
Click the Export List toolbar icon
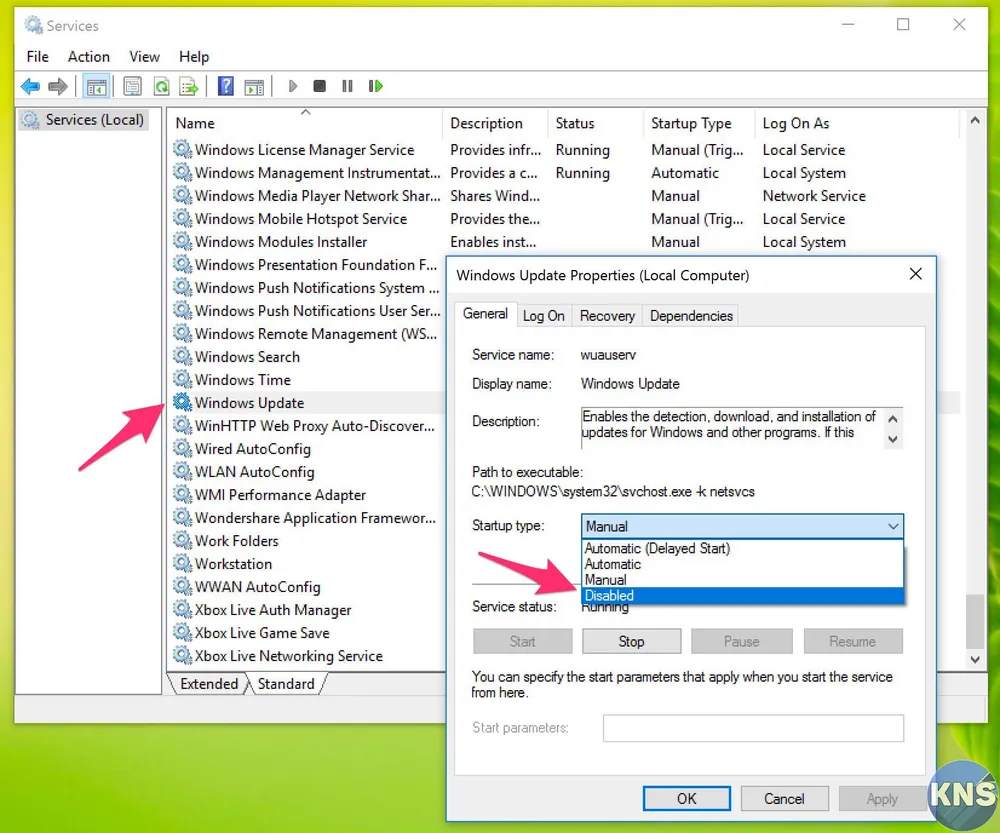[x=189, y=87]
